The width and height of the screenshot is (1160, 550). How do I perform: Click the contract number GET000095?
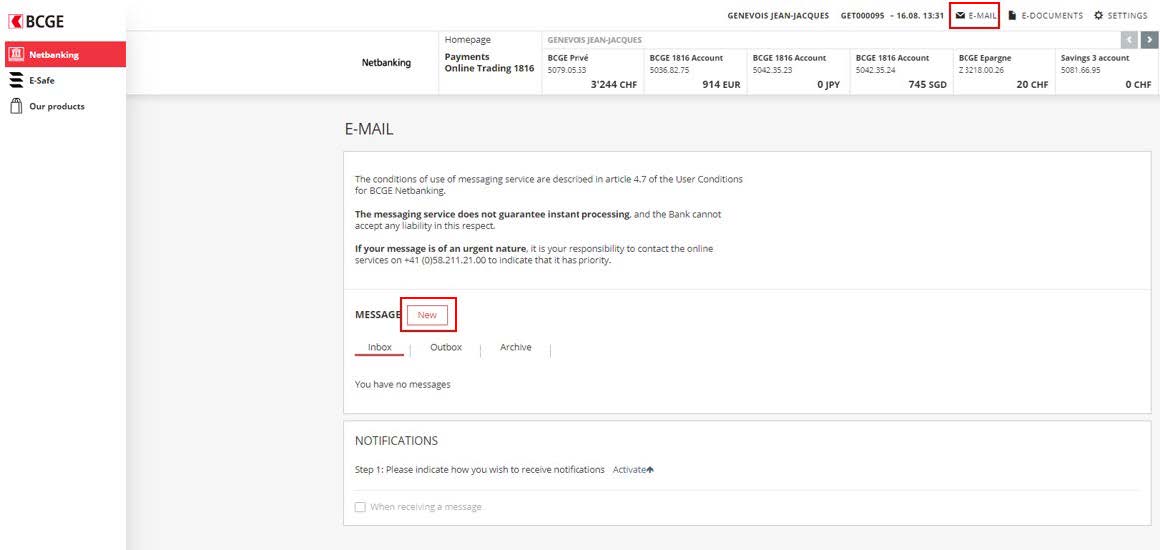[x=863, y=16]
